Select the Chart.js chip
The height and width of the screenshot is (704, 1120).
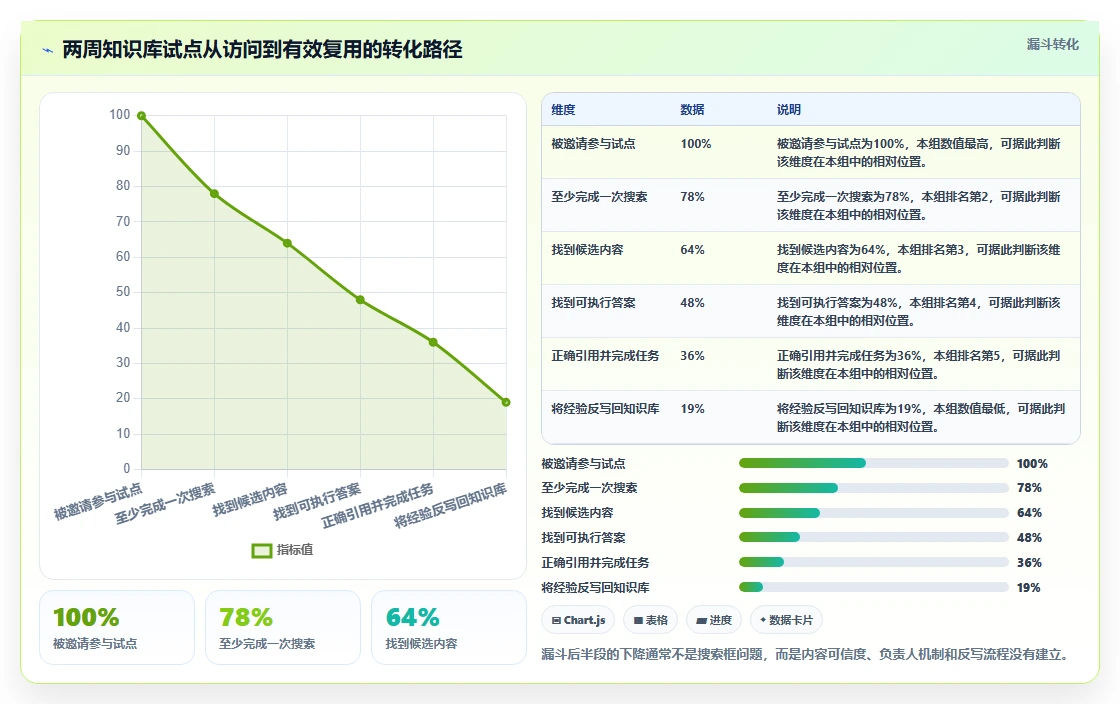click(579, 620)
